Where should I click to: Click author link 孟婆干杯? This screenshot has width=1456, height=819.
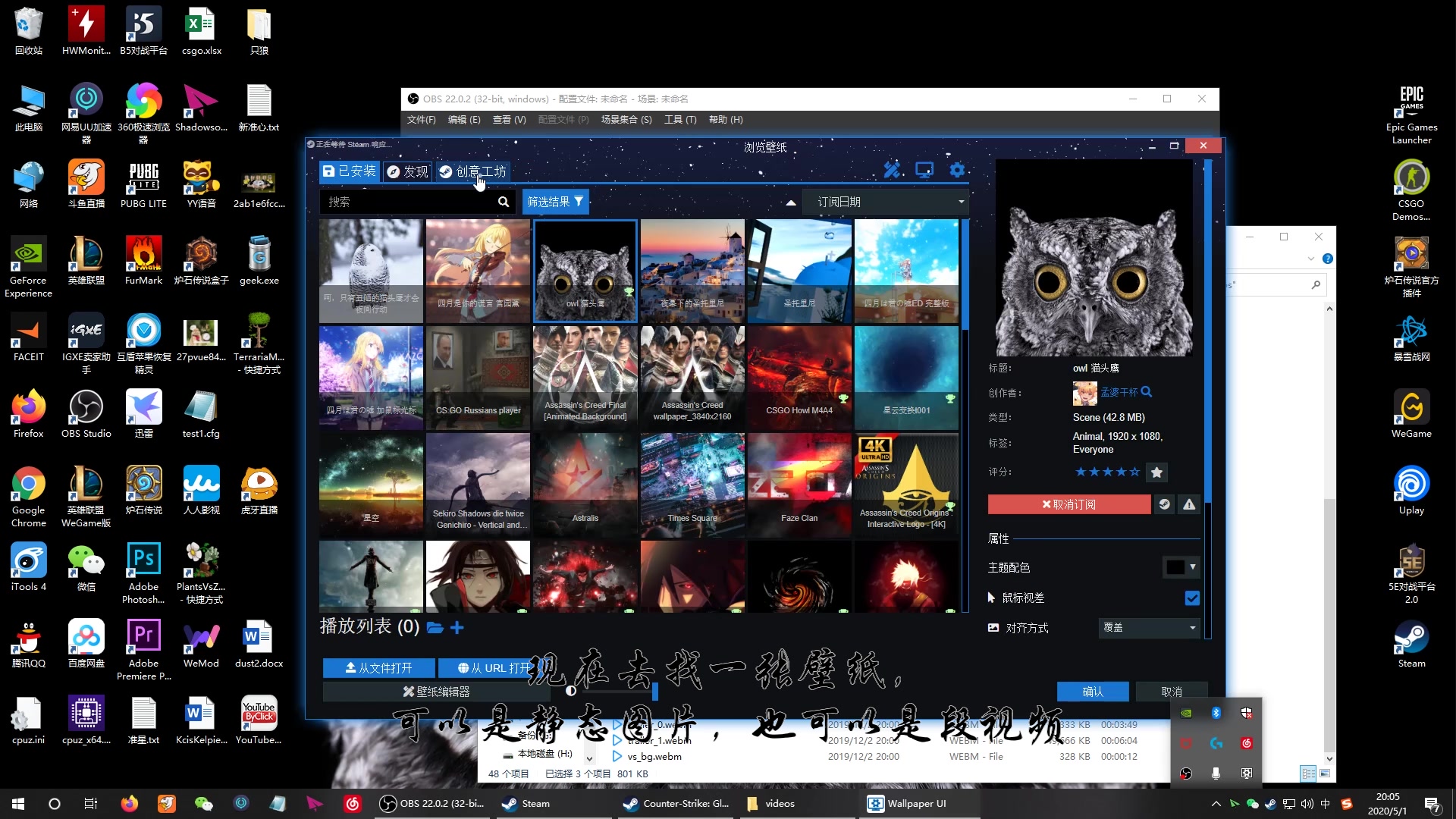(x=1119, y=392)
